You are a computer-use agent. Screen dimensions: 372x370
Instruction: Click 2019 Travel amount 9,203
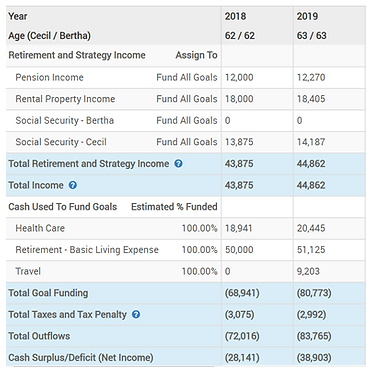308,271
